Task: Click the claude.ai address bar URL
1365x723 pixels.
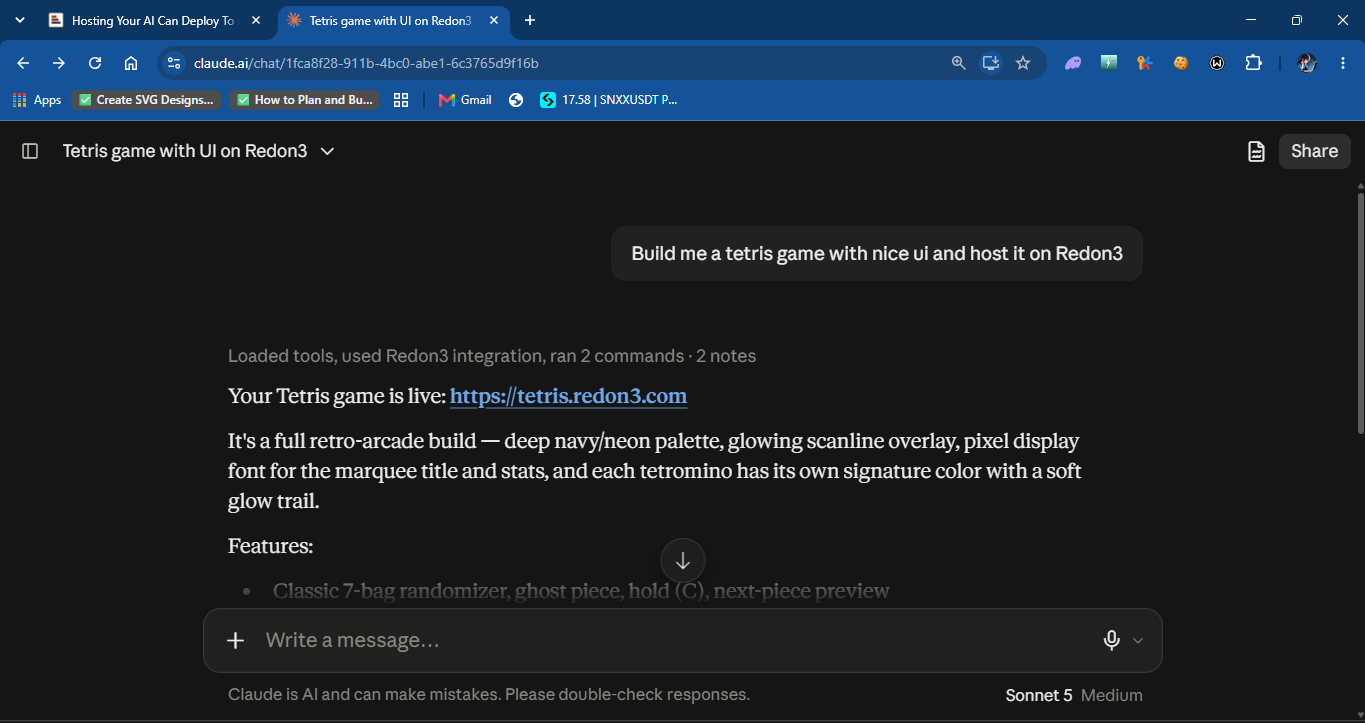Action: click(x=366, y=63)
